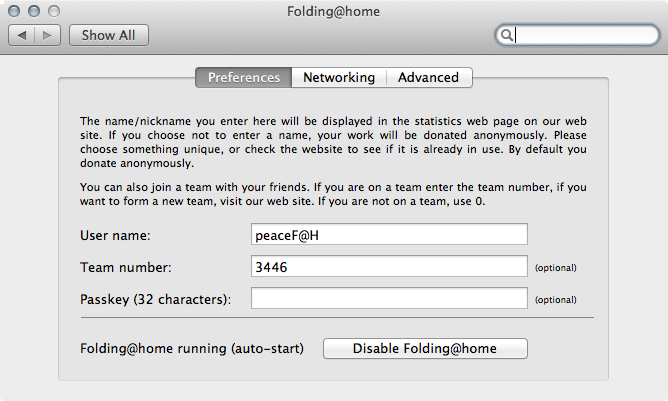Focus the empty Passkey field
668x401 pixels.
(389, 298)
